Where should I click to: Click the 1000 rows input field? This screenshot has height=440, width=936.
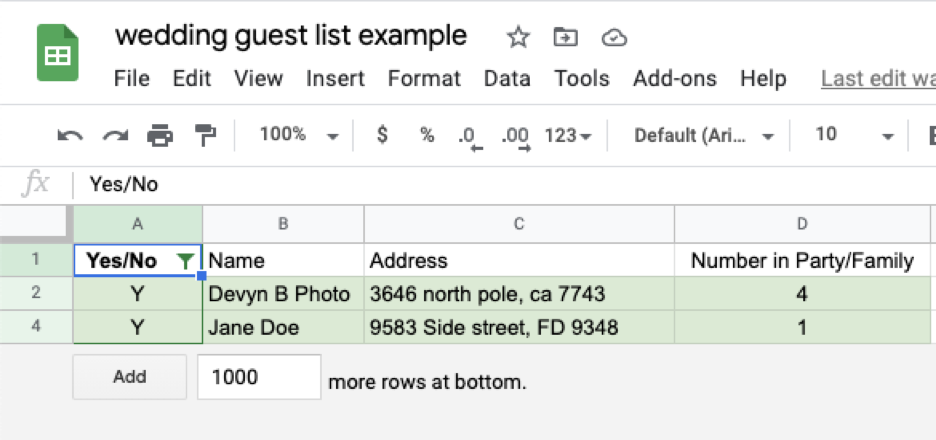[x=259, y=377]
